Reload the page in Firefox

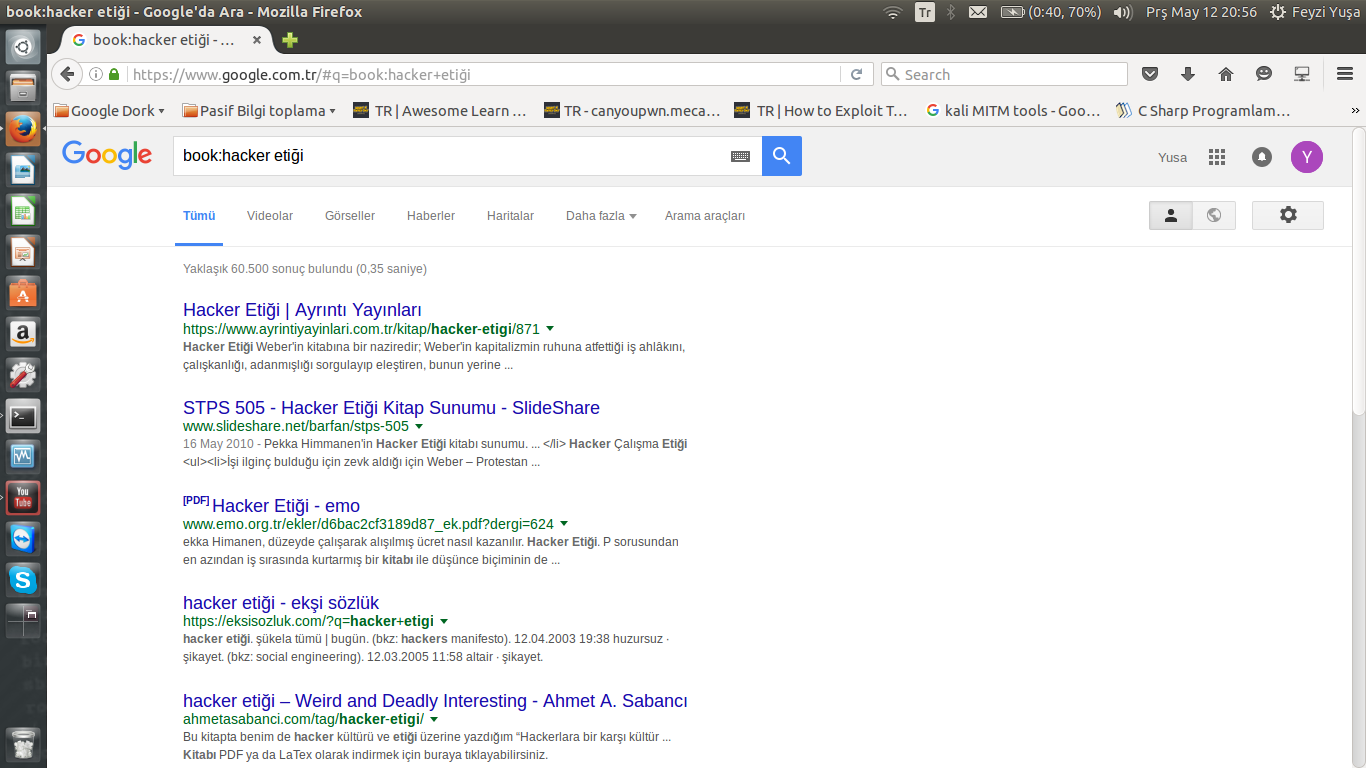[856, 74]
